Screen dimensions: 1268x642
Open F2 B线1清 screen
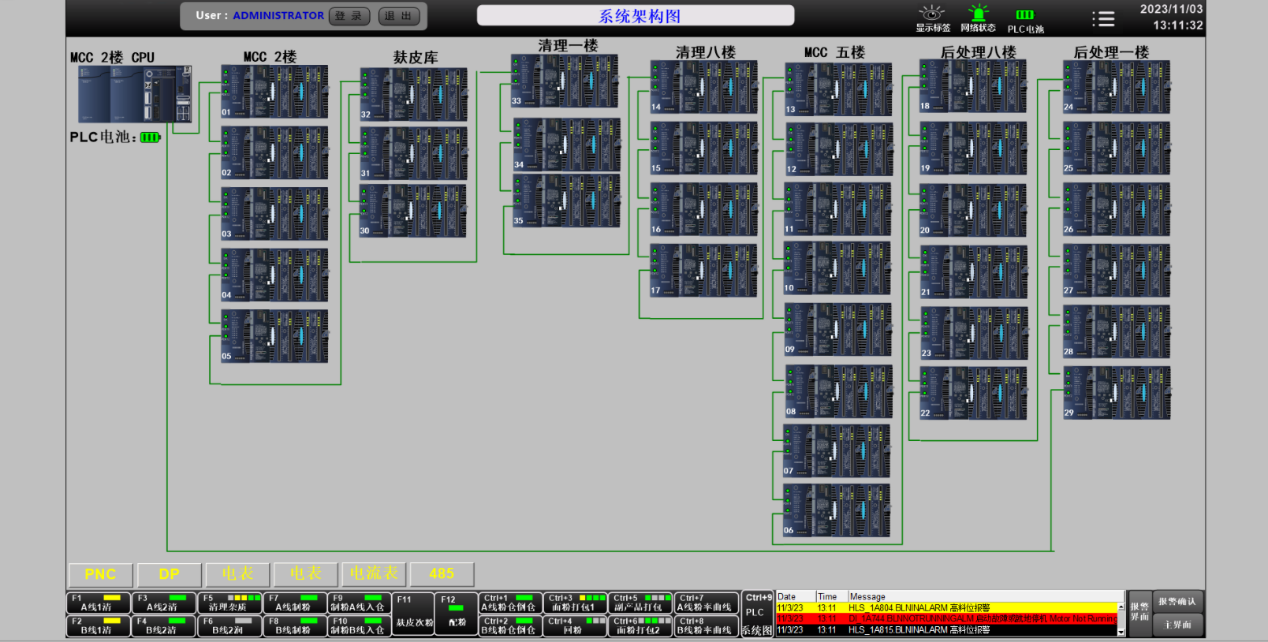pyautogui.click(x=98, y=625)
